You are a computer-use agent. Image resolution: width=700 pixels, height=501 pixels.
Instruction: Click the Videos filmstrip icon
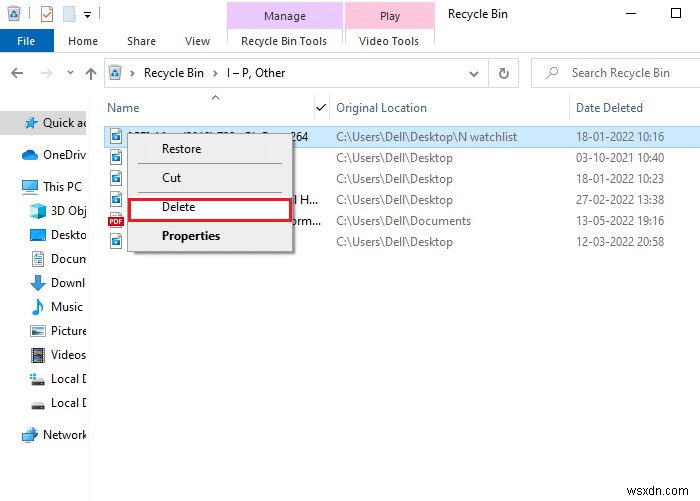click(x=38, y=355)
